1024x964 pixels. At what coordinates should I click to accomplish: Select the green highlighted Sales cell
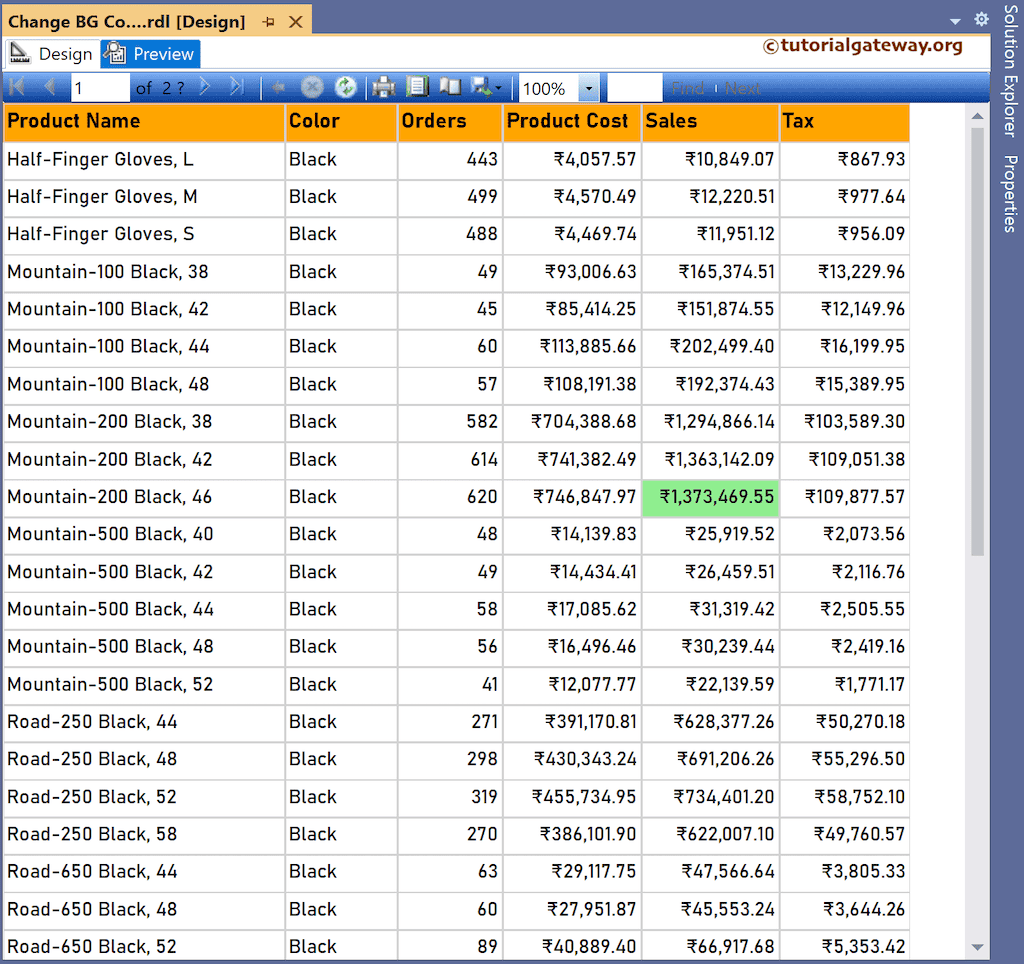[710, 497]
